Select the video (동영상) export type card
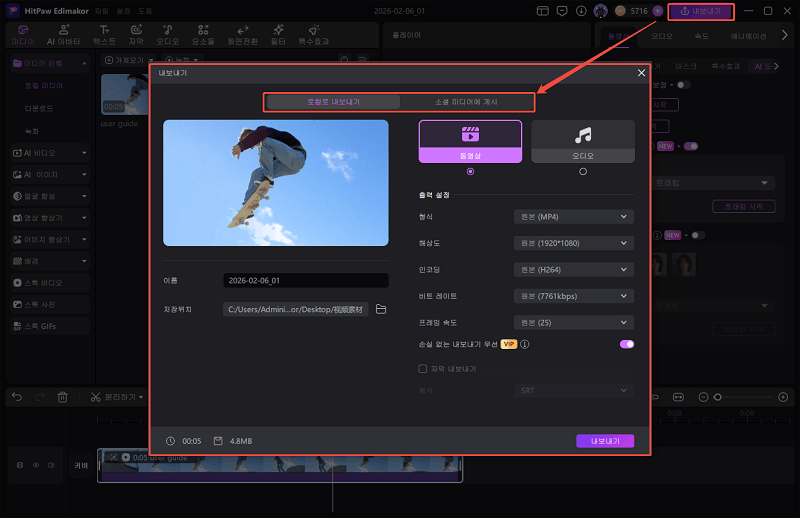This screenshot has height=518, width=800. 470,141
